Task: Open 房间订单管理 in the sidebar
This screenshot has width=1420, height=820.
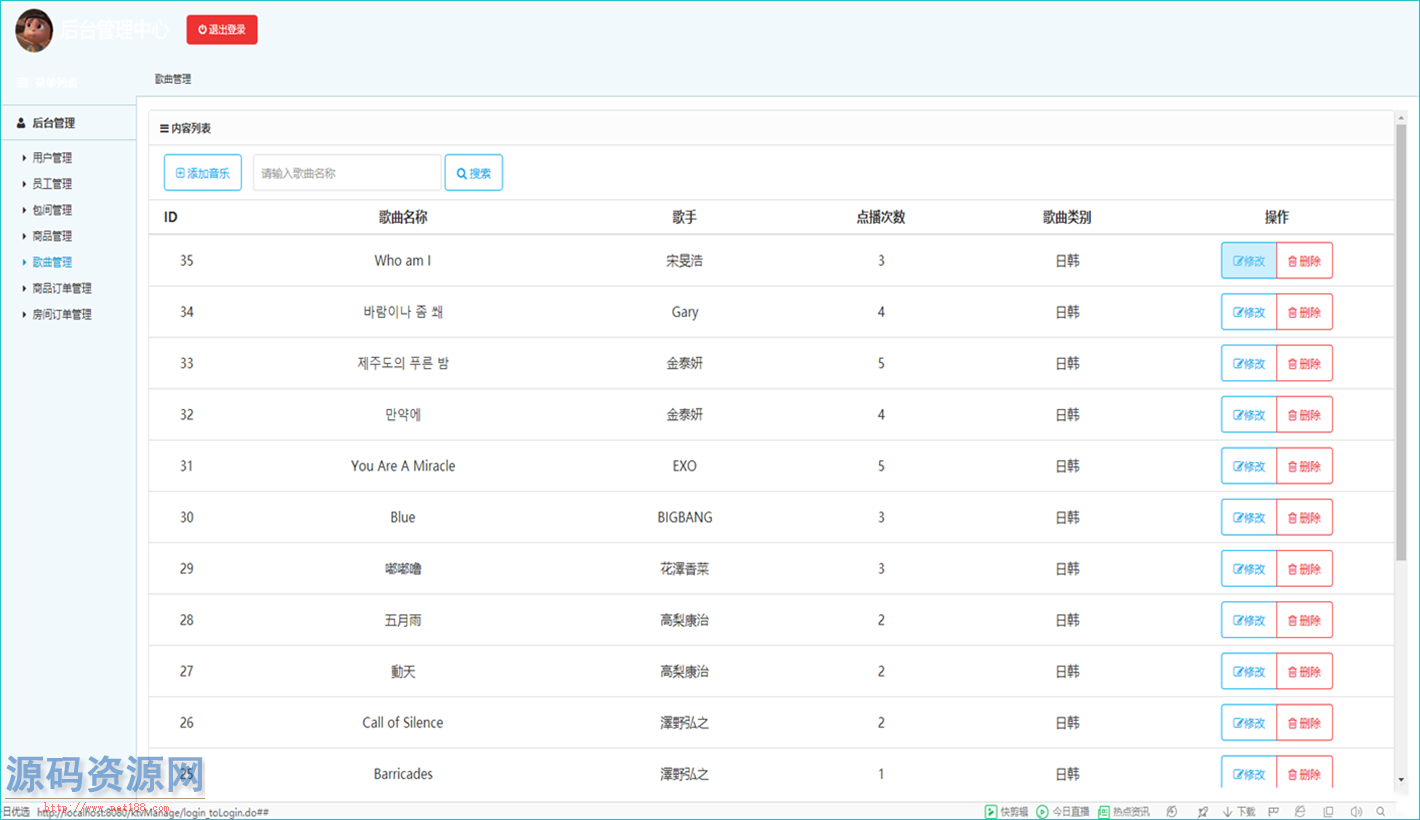Action: [62, 314]
